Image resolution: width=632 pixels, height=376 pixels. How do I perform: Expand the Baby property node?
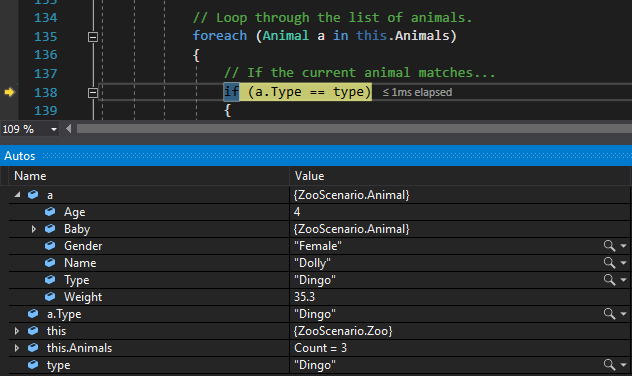[33, 229]
